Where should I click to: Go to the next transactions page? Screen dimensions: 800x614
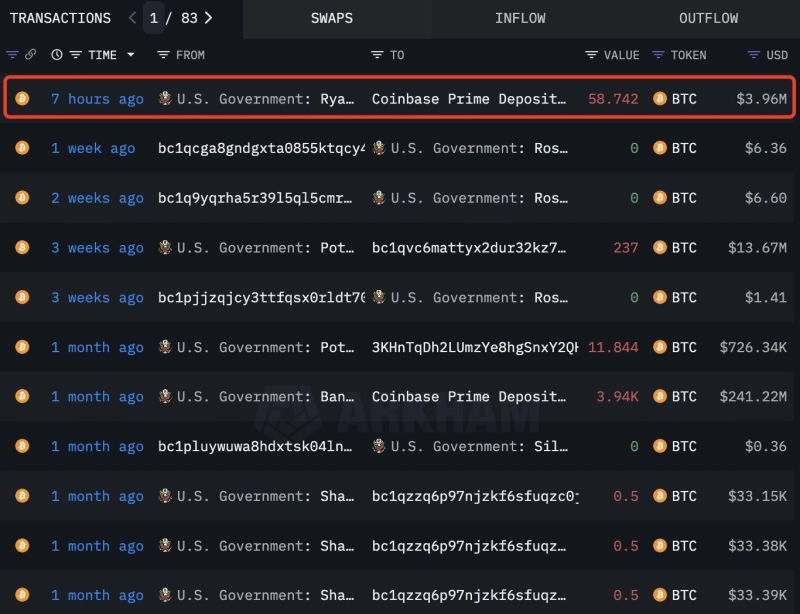208,18
